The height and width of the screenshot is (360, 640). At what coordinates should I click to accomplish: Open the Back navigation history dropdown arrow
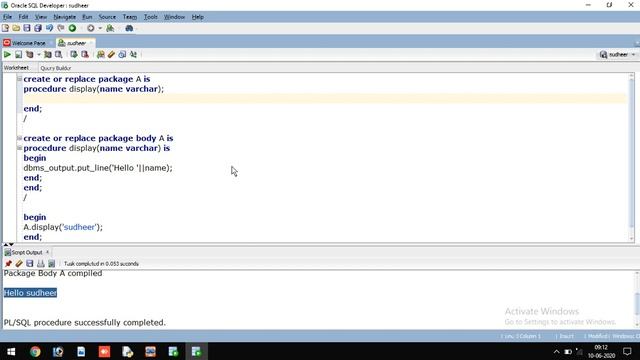tap(100, 28)
